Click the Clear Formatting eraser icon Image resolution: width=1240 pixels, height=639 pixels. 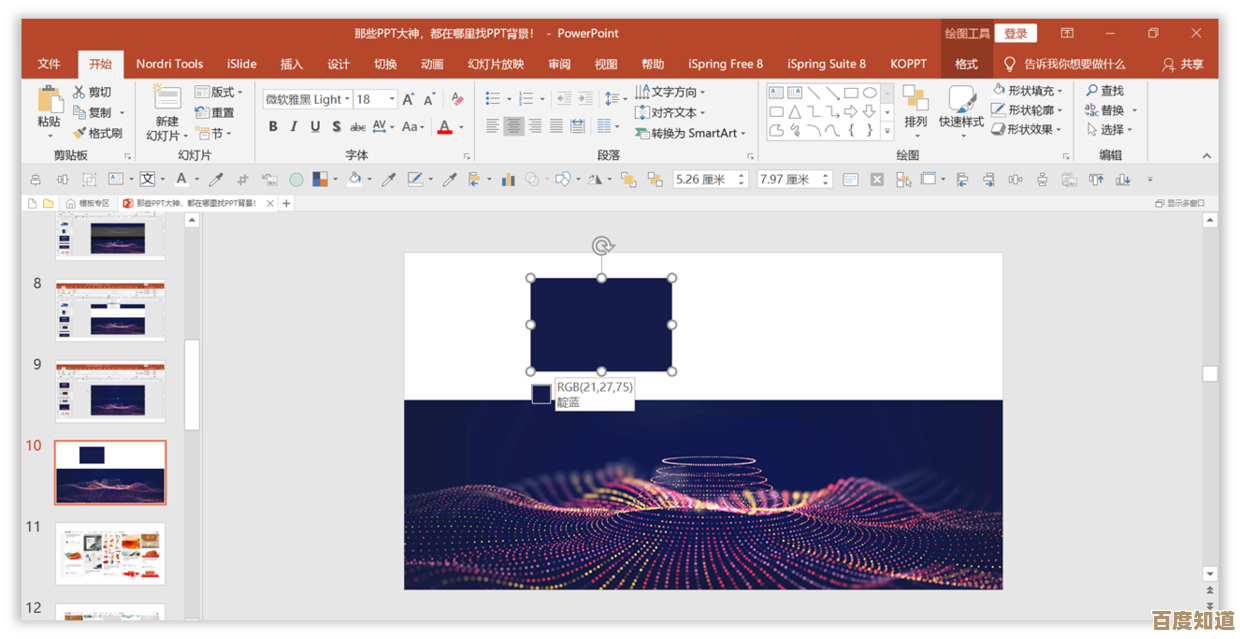(457, 99)
